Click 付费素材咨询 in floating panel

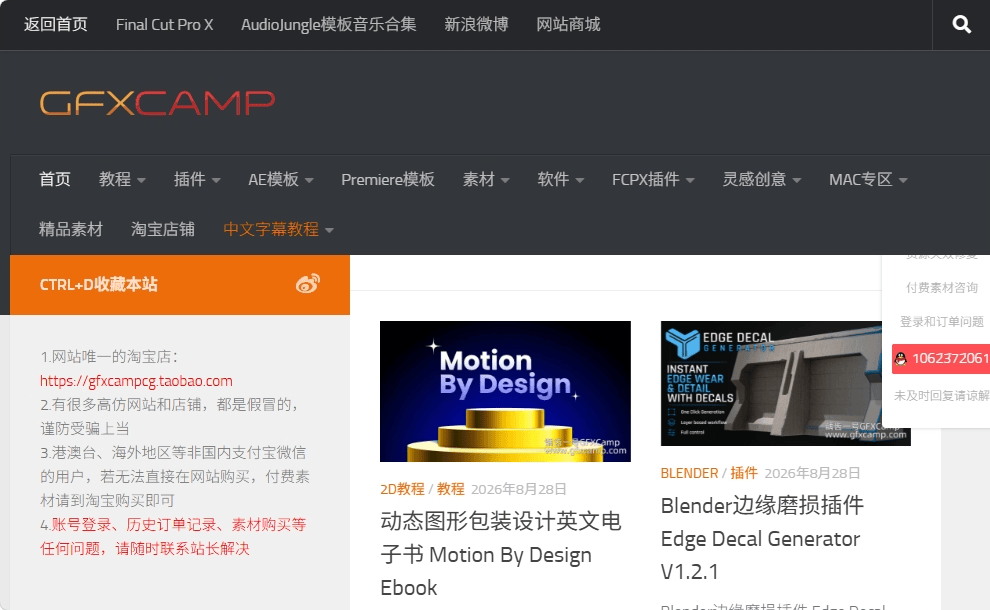[941, 288]
